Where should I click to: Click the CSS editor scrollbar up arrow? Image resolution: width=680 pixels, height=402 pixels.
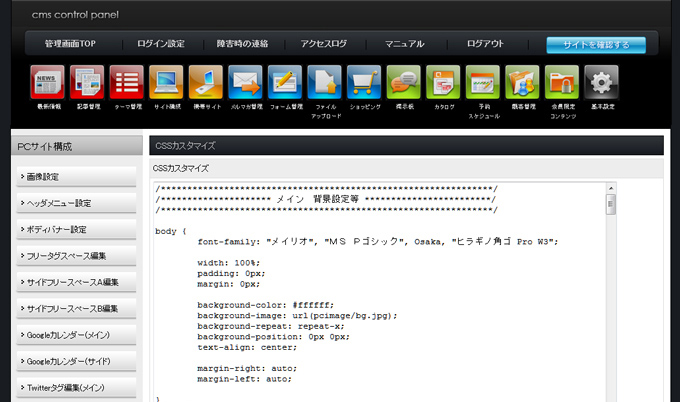pos(610,188)
